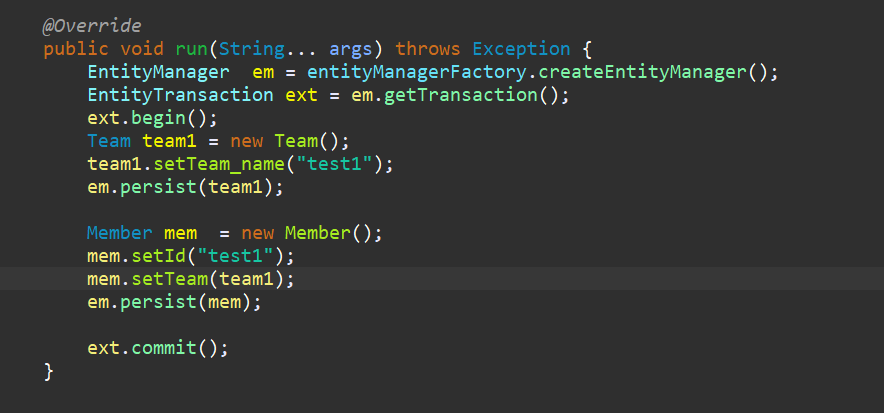Image resolution: width=884 pixels, height=413 pixels.
Task: Click 'mem' variable in Member declaration
Action: pos(180,233)
